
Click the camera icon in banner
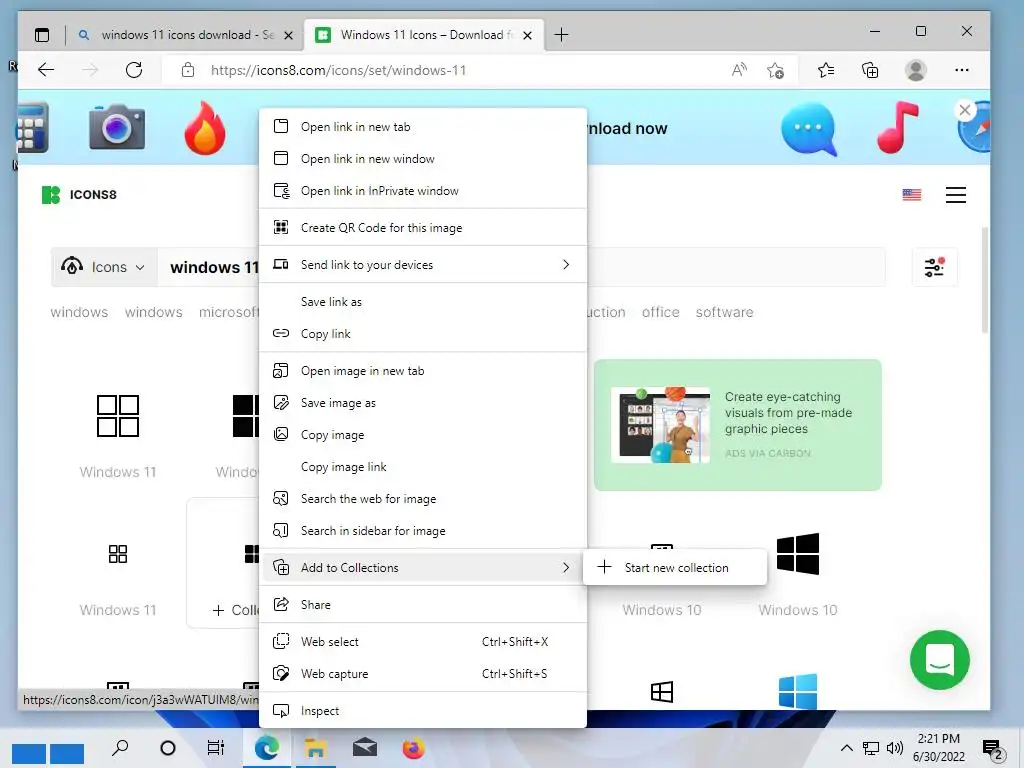tap(117, 127)
